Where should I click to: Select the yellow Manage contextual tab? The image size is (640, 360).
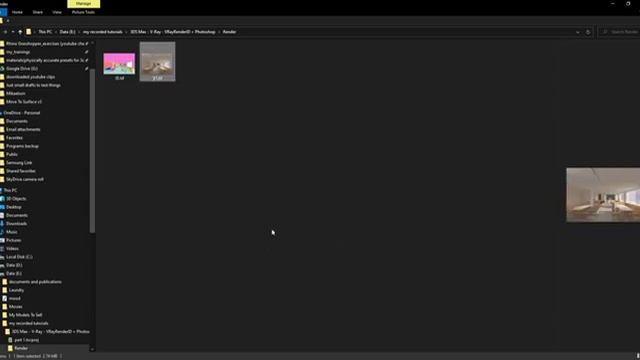[83, 4]
